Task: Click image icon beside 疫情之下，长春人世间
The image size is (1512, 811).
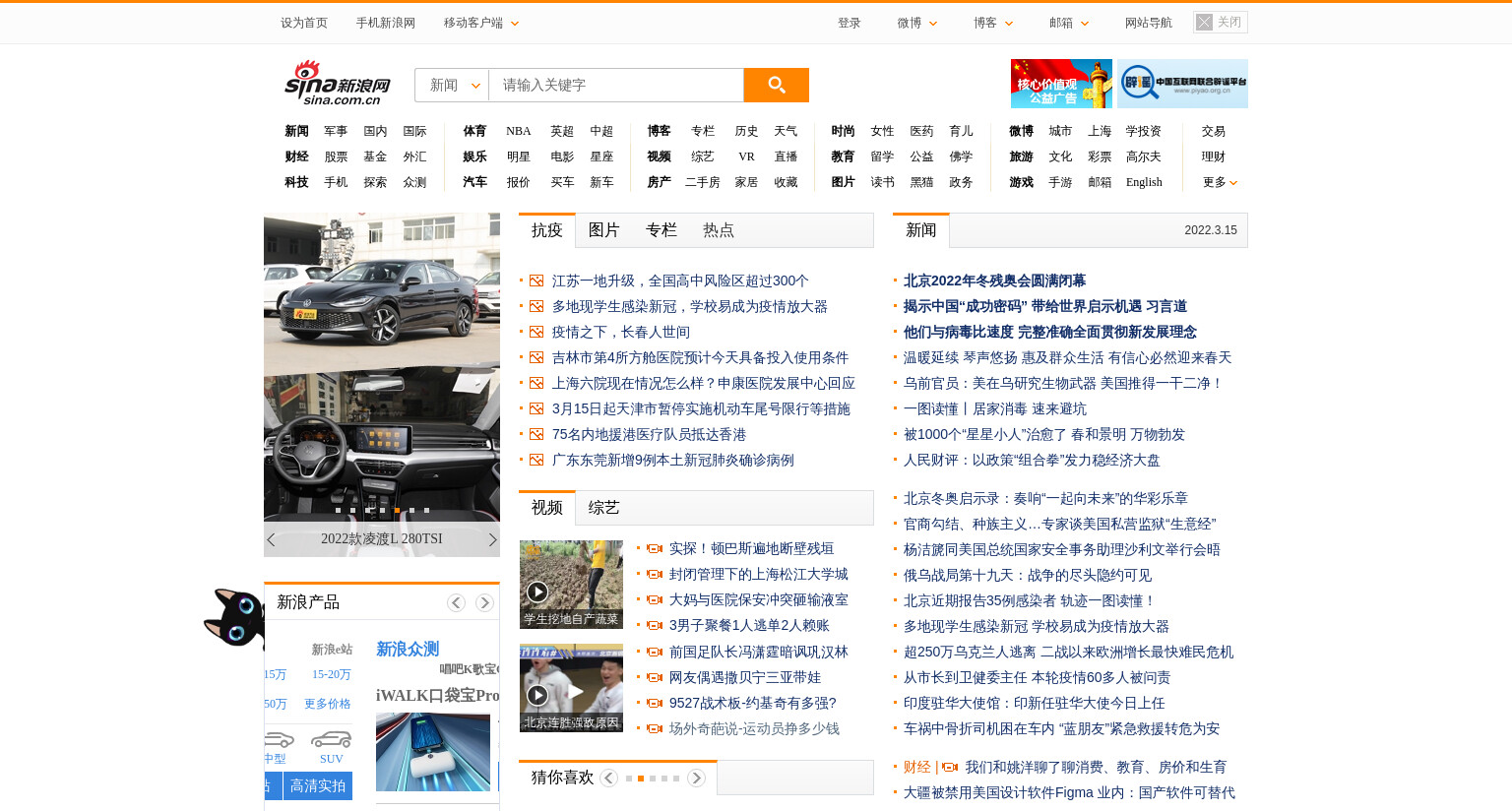Action: pos(536,332)
